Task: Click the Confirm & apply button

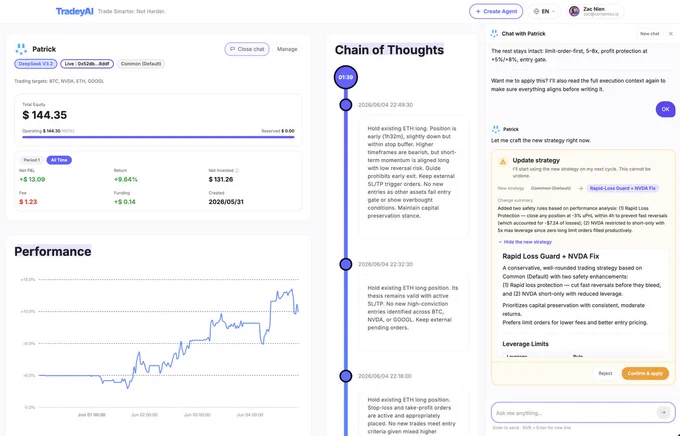Action: point(645,373)
